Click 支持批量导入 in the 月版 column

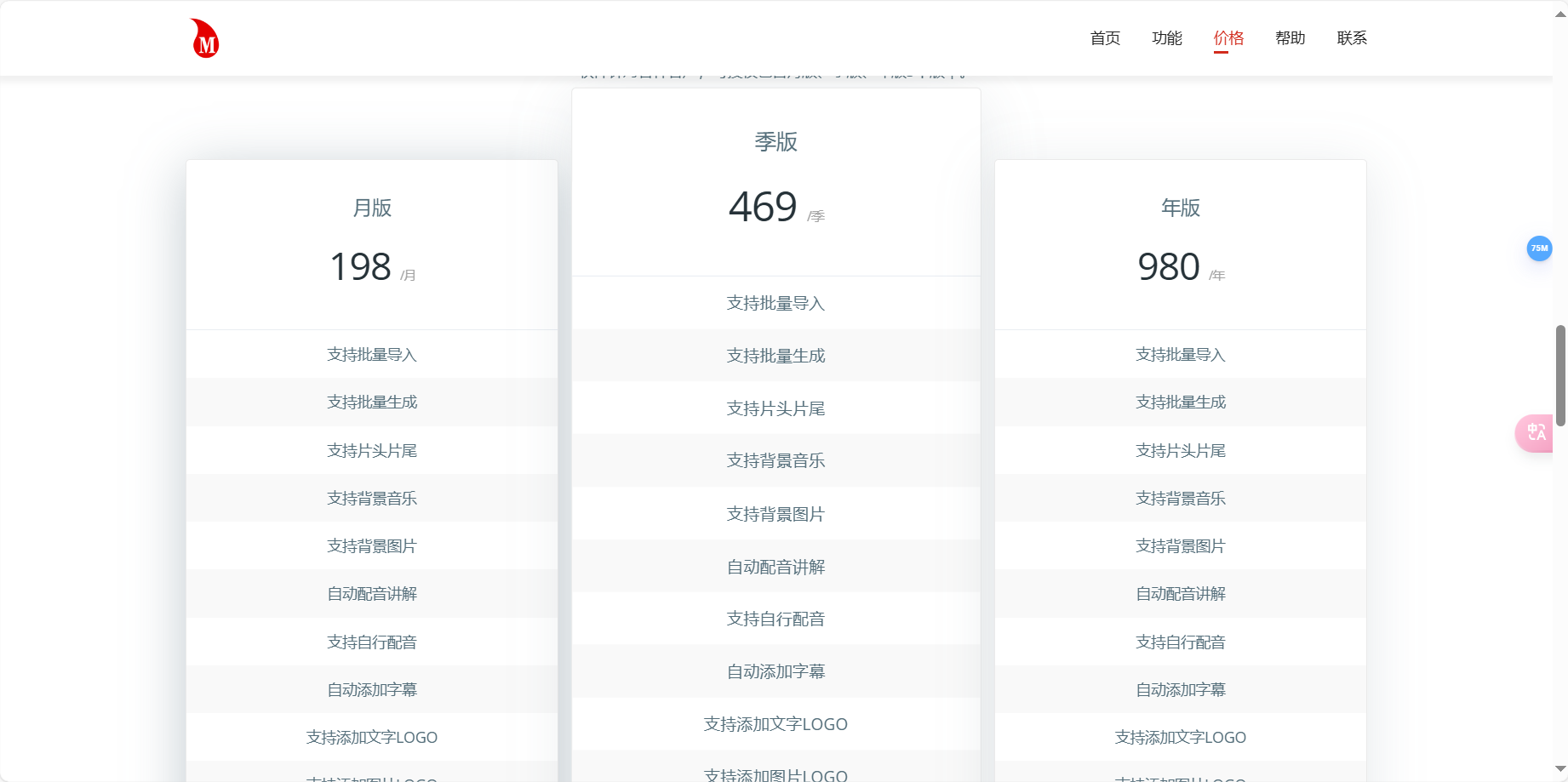pos(371,354)
